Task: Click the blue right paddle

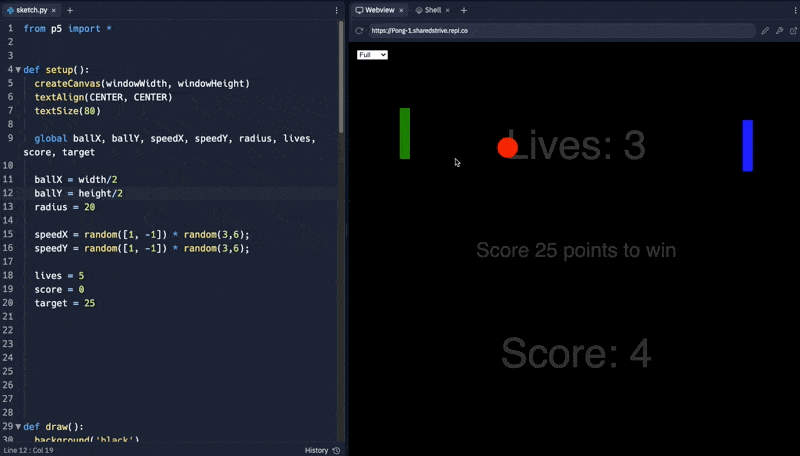Action: click(x=747, y=145)
